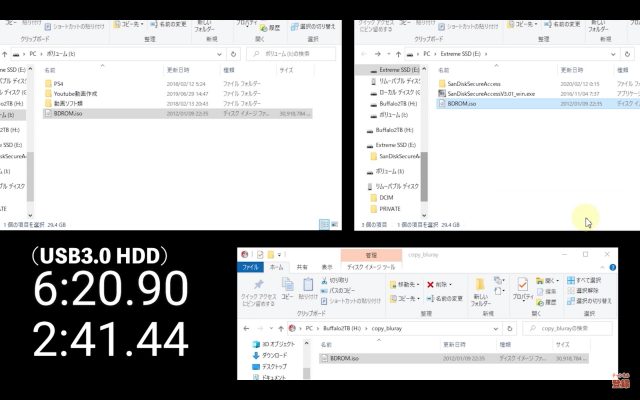Select SanDiskSecureAccess folder in file list

(x=473, y=84)
